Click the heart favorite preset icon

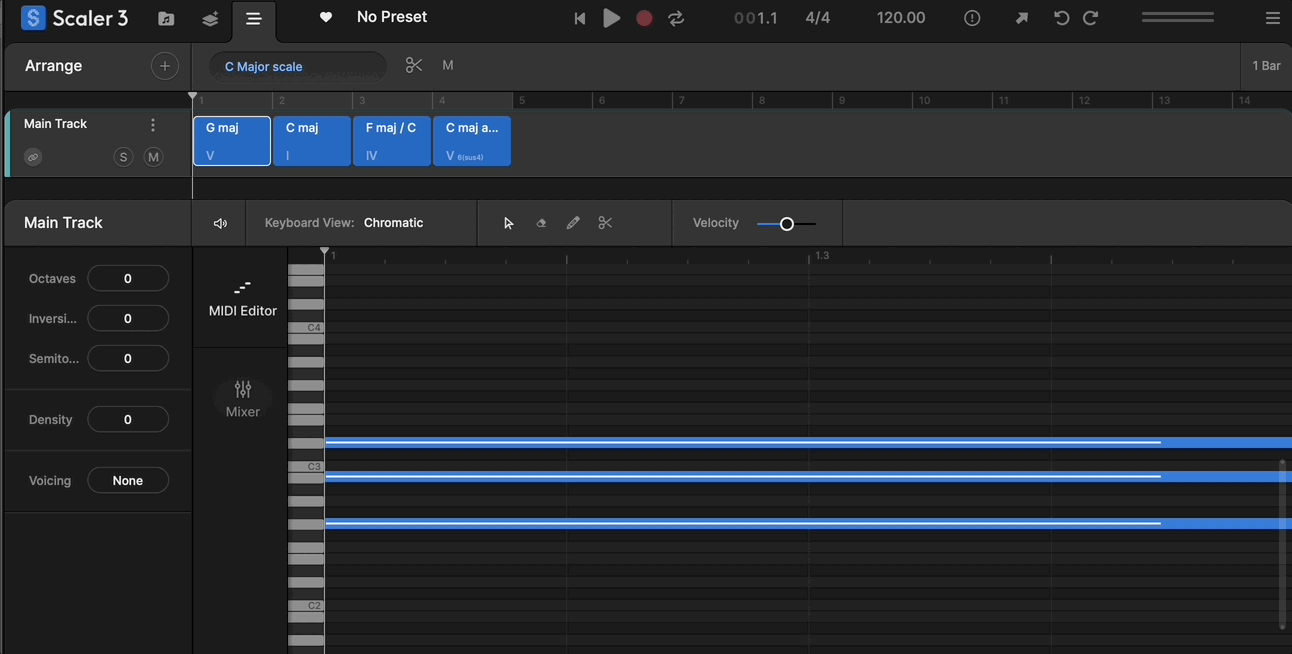pyautogui.click(x=326, y=18)
